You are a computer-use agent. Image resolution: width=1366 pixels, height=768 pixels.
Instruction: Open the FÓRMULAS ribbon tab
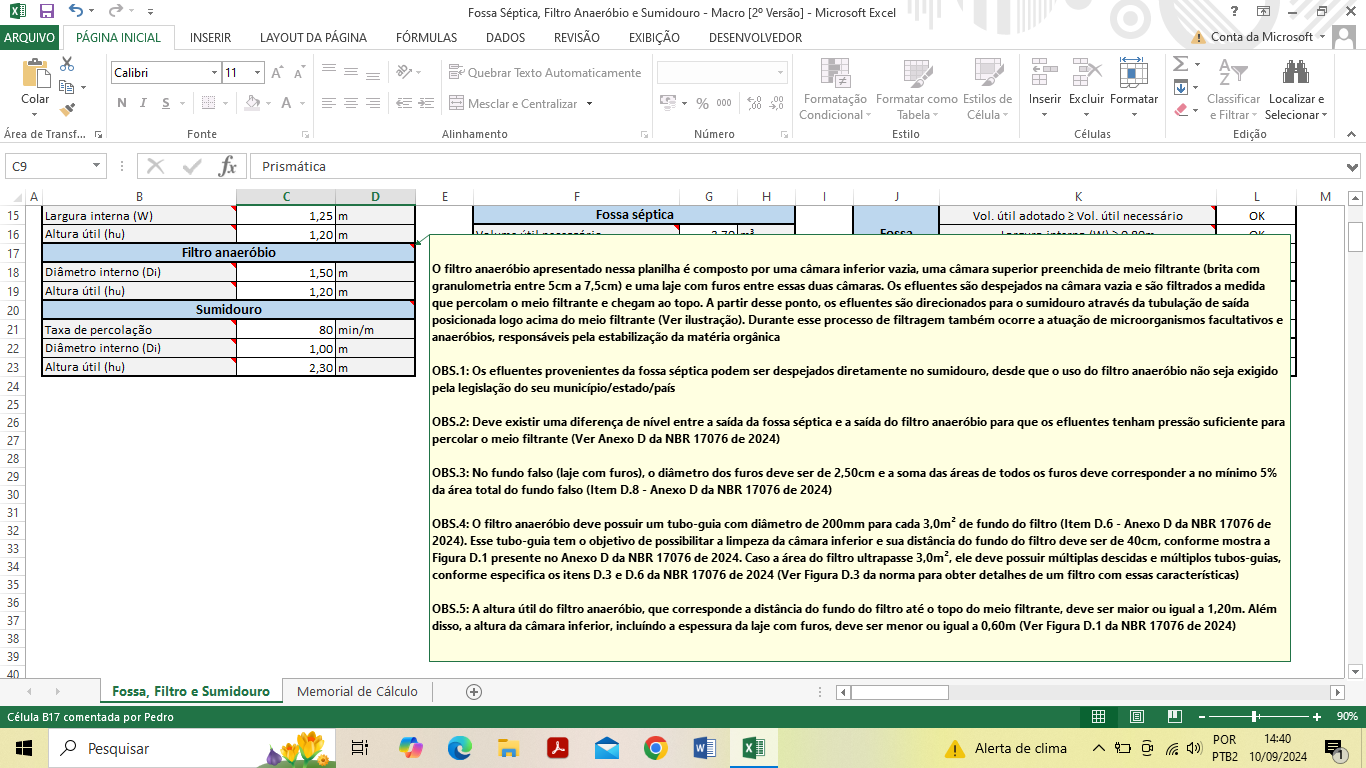[426, 38]
